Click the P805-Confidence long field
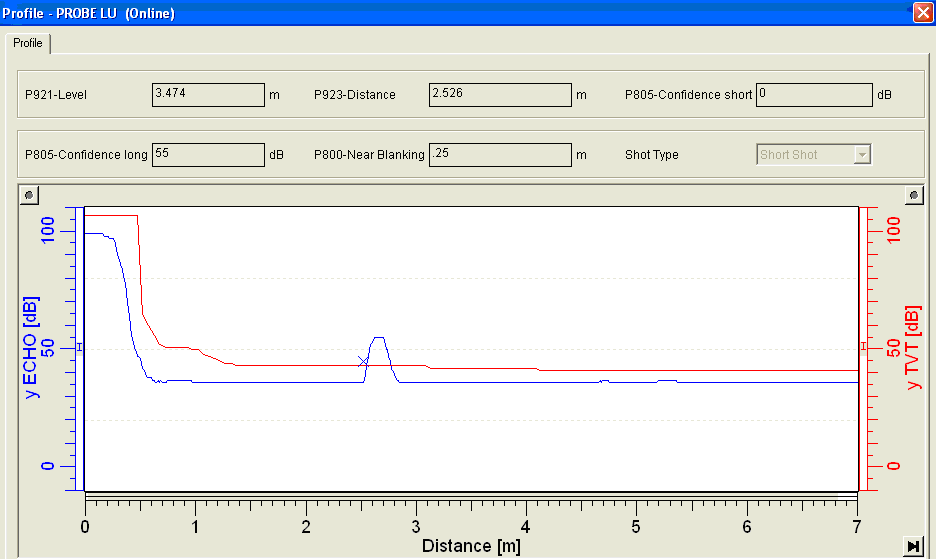The height and width of the screenshot is (559, 936). click(x=208, y=155)
